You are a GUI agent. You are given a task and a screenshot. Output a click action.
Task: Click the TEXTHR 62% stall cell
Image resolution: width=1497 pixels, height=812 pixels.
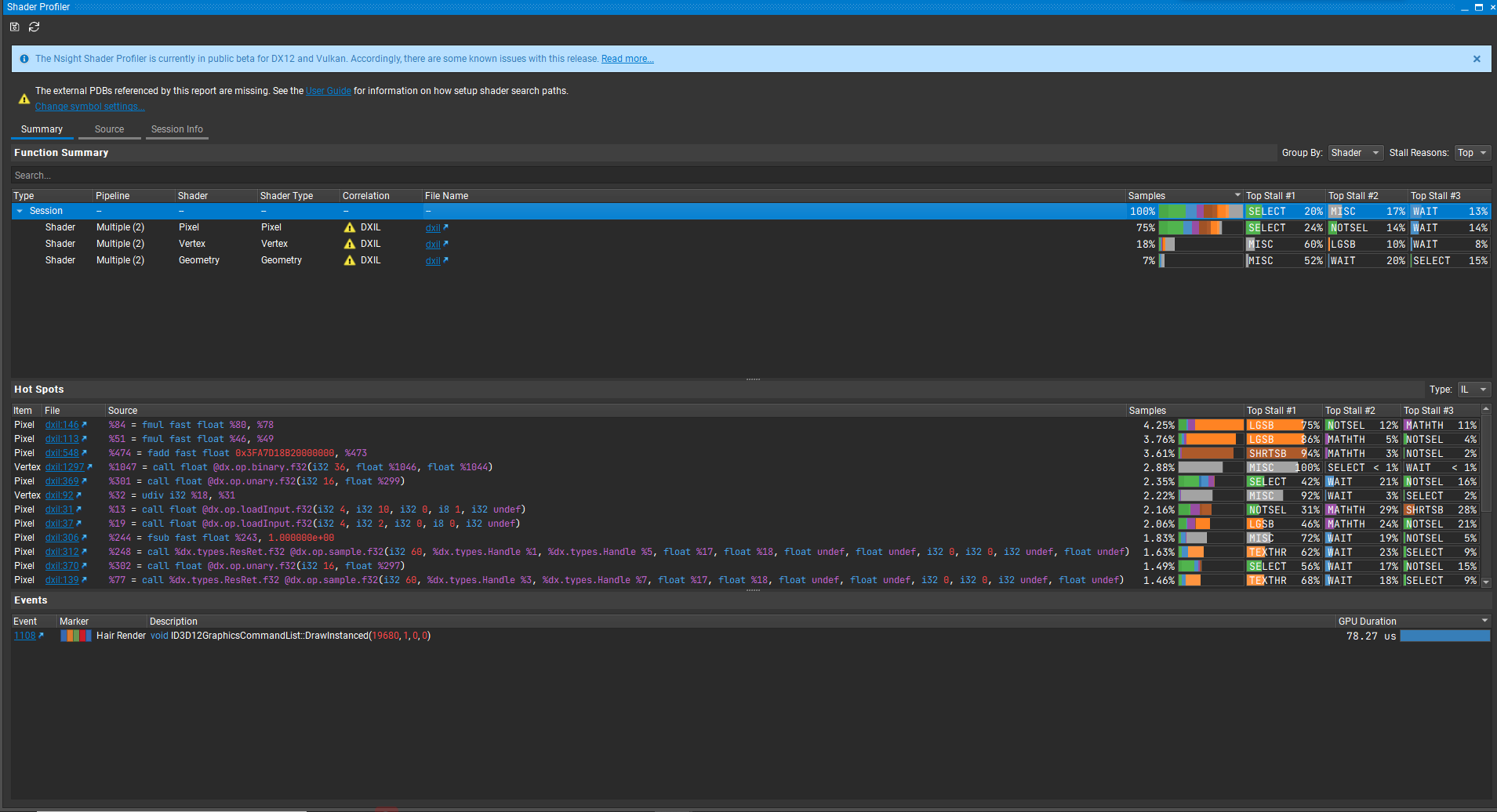coord(1284,552)
